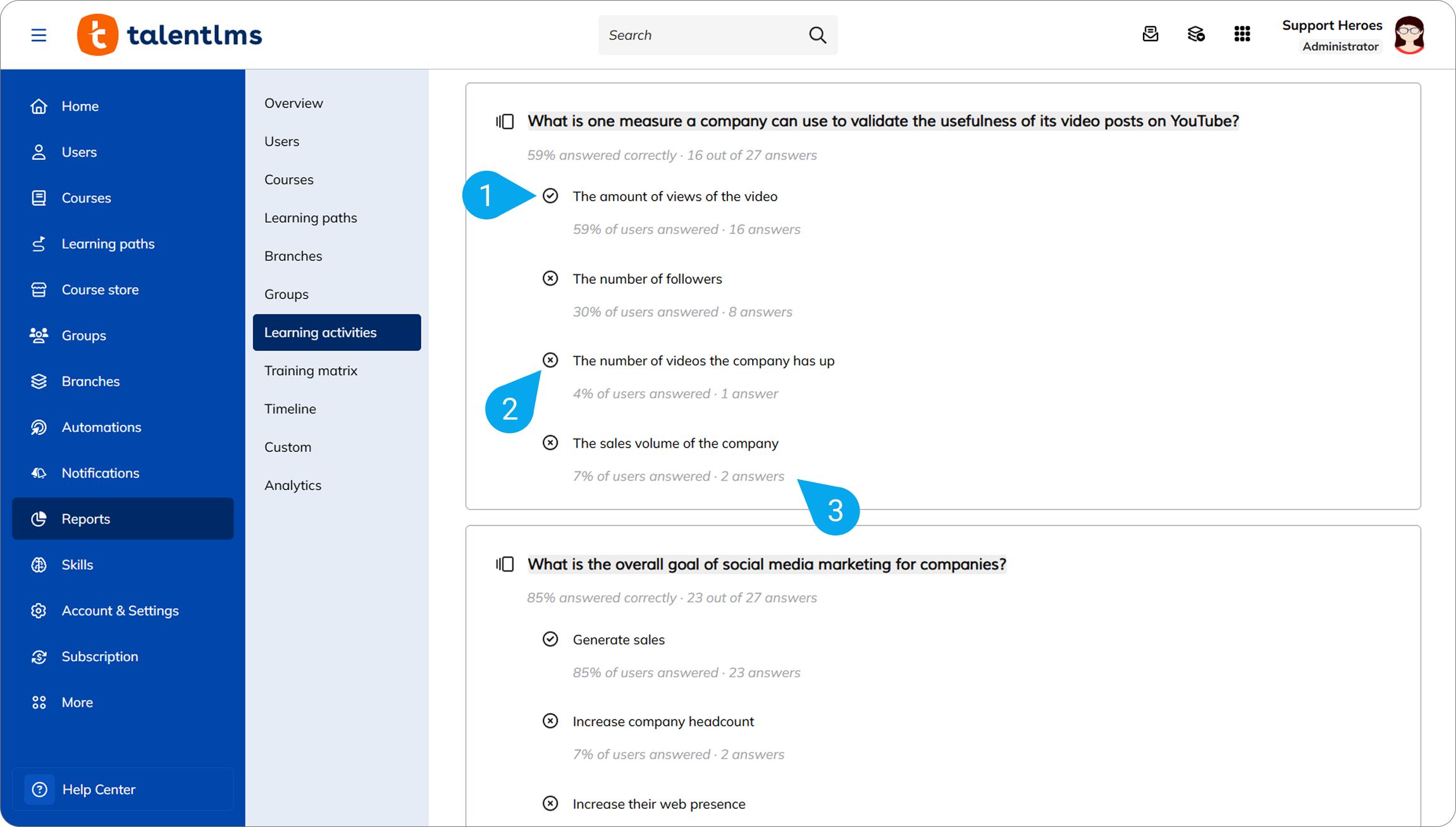Screen dimensions: 1456x827
Task: Select the correct answer check for video views
Action: [550, 196]
